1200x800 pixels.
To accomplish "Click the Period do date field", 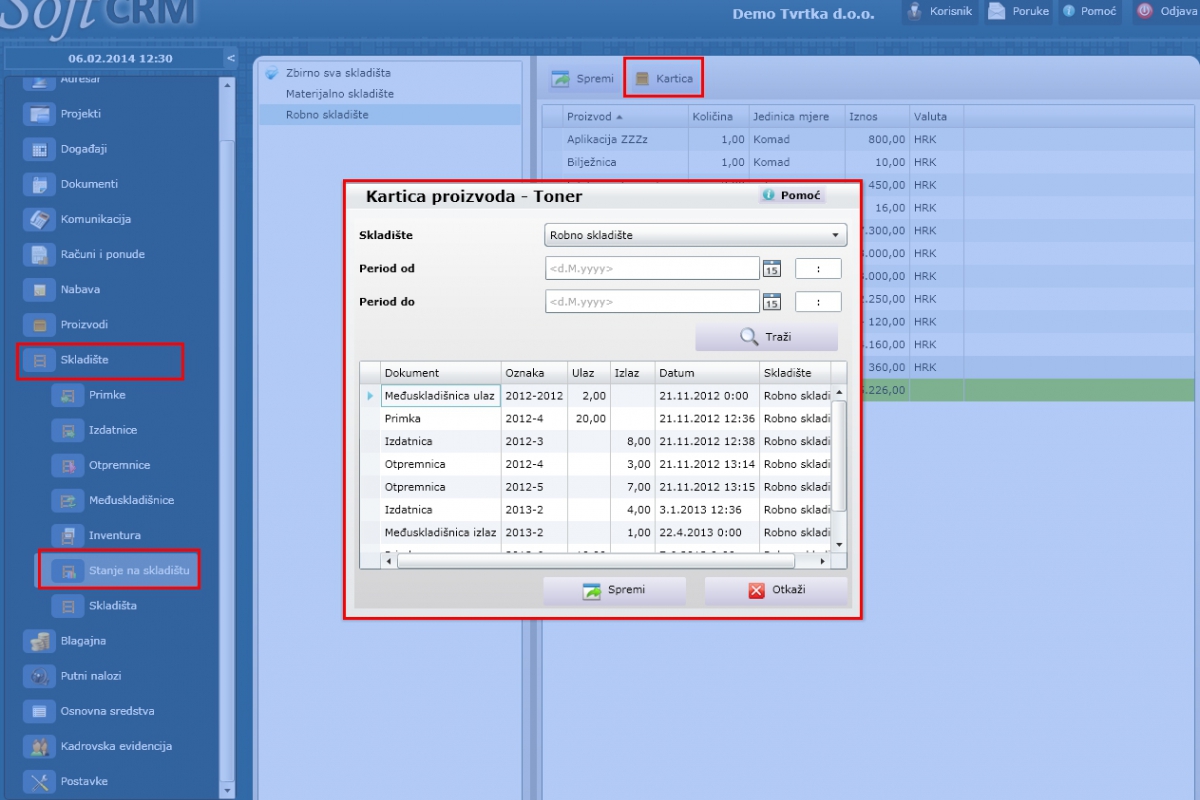I will (x=652, y=302).
